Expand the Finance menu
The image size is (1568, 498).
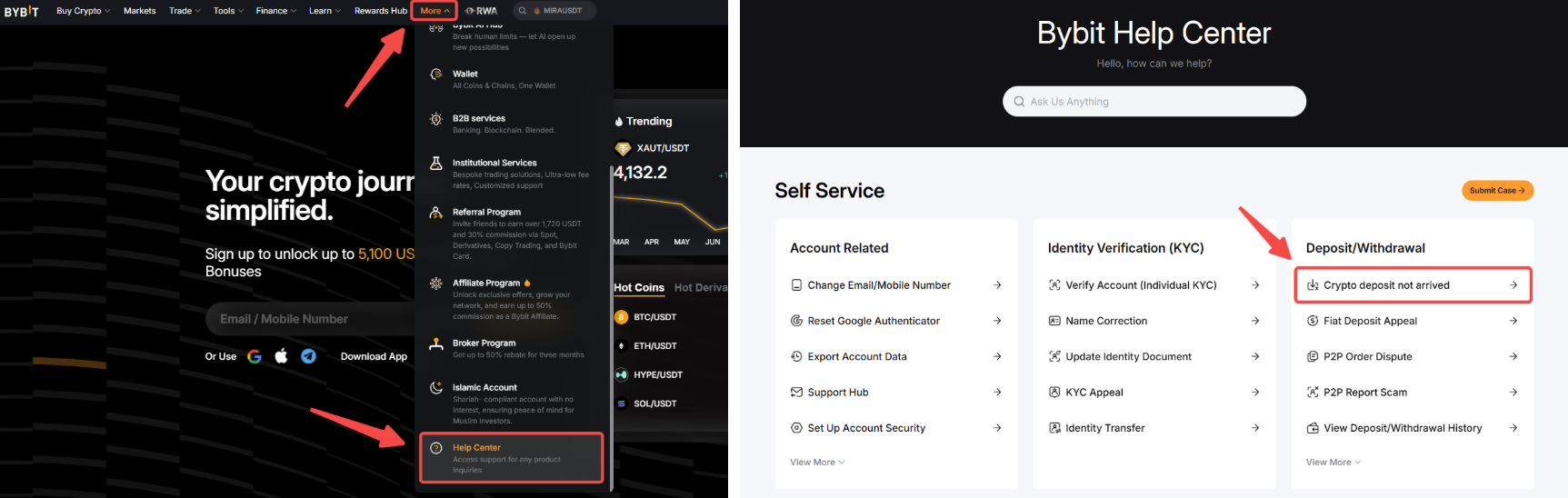pyautogui.click(x=275, y=11)
